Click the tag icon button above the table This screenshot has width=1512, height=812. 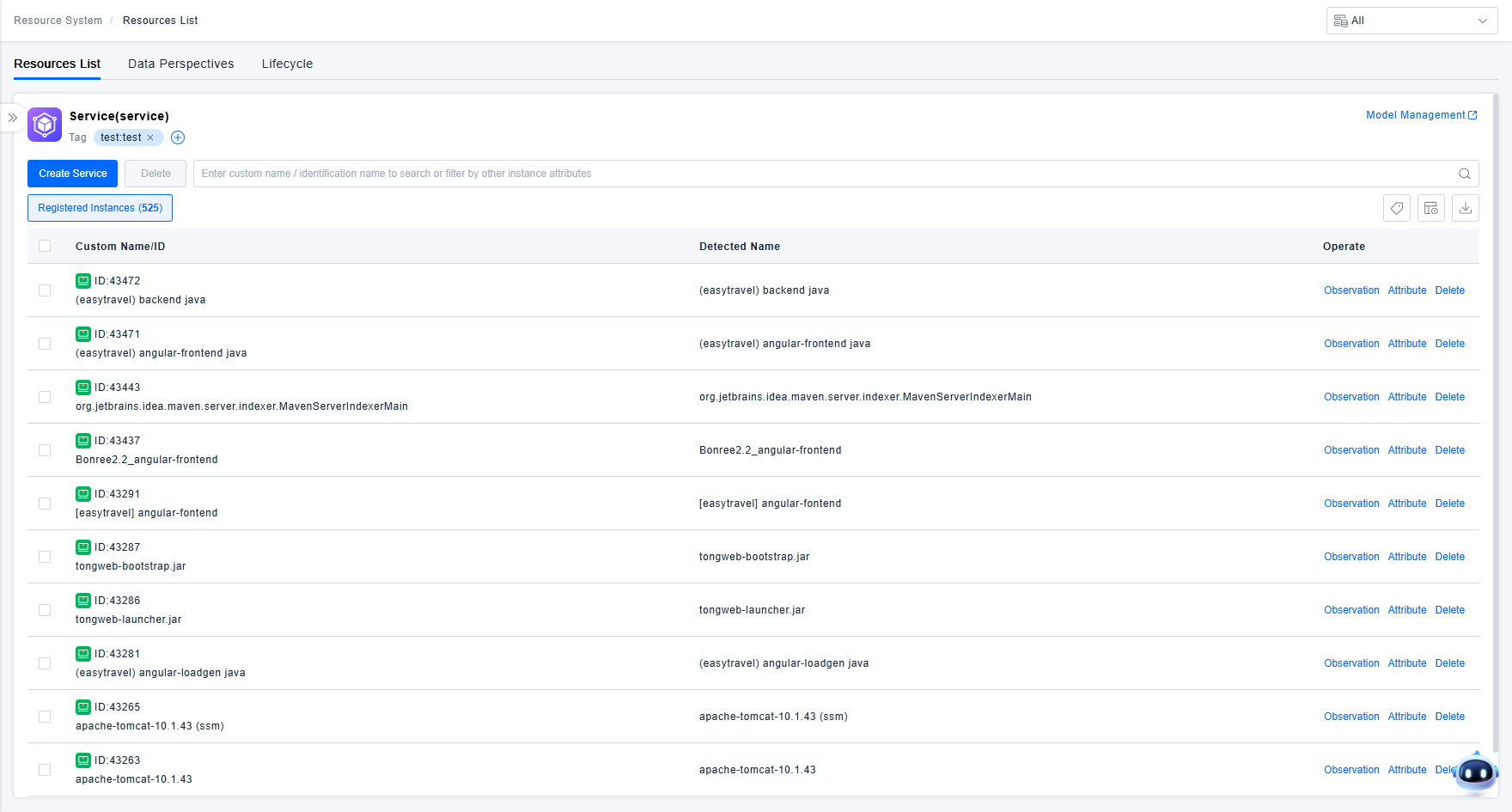coord(1397,208)
